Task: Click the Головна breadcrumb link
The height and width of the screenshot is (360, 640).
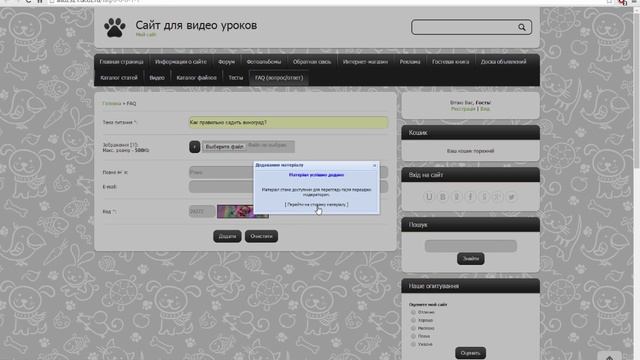Action: tap(111, 104)
